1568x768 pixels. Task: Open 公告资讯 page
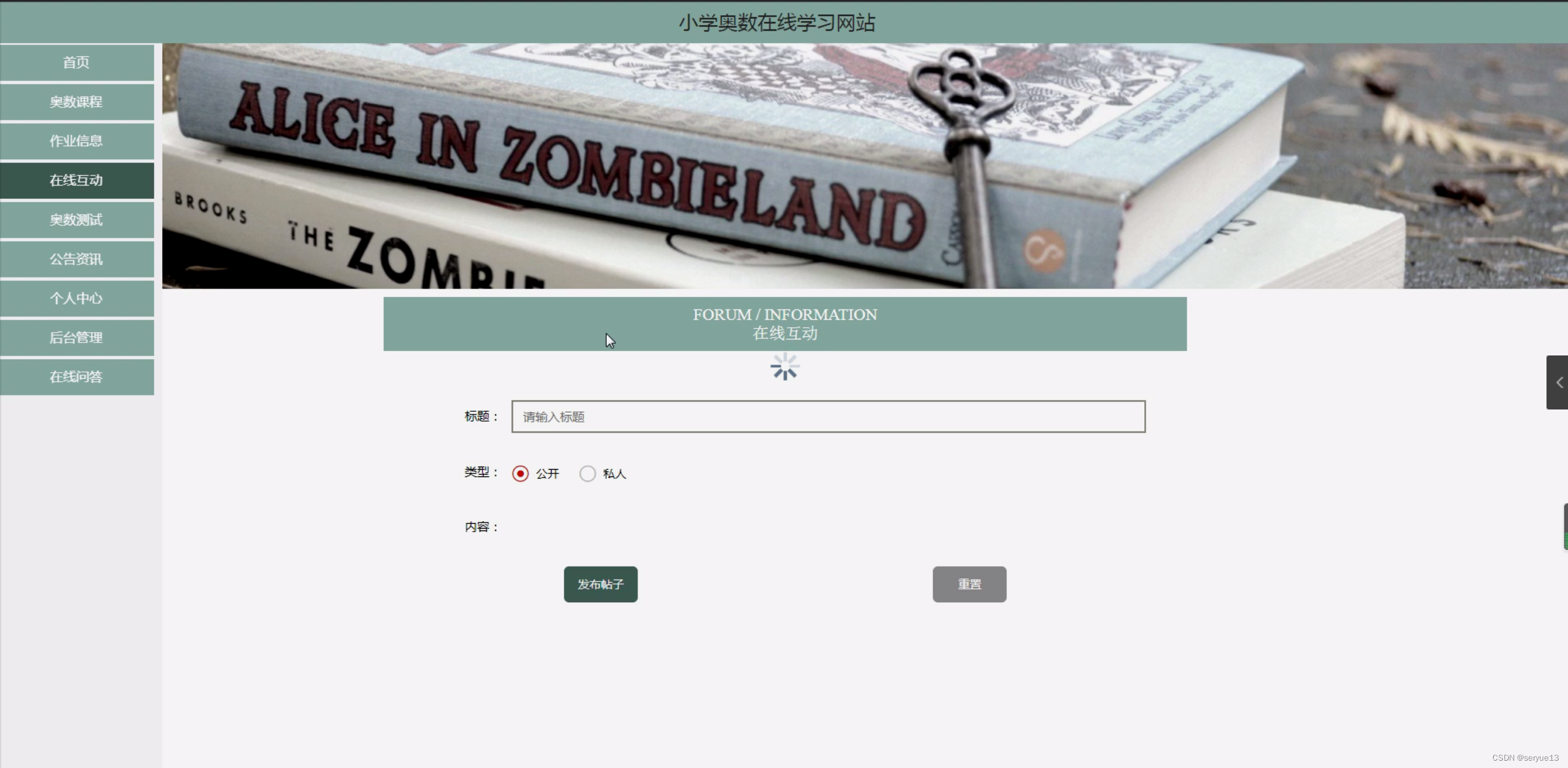[x=77, y=259]
